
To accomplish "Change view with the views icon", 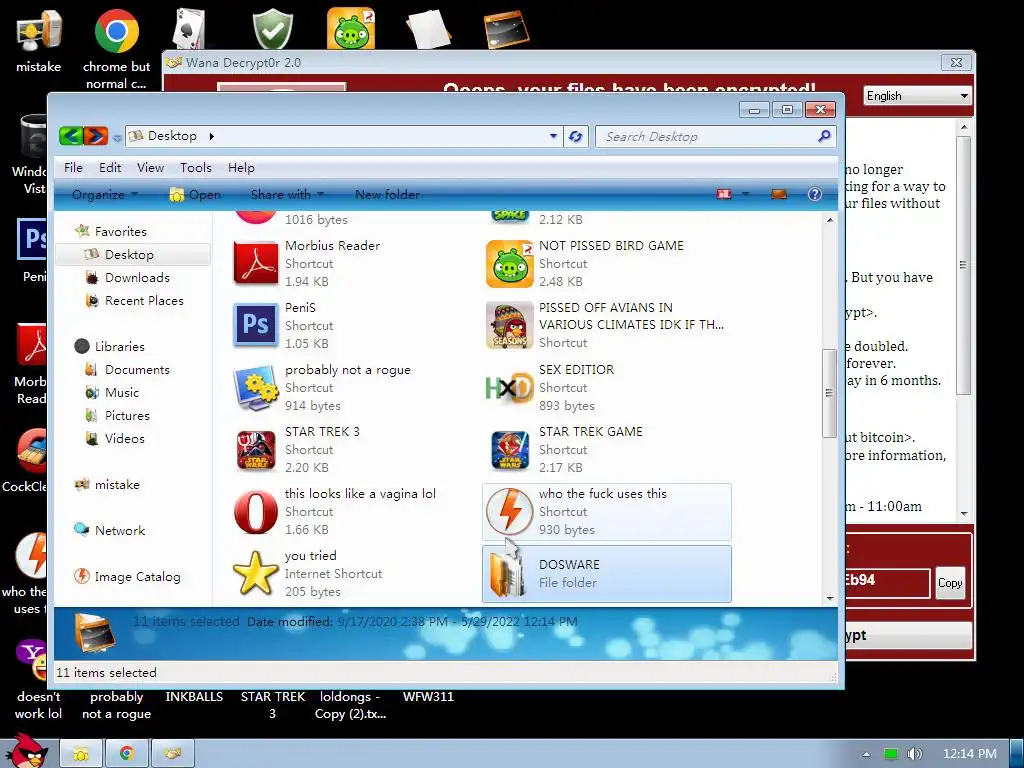I will [x=724, y=194].
